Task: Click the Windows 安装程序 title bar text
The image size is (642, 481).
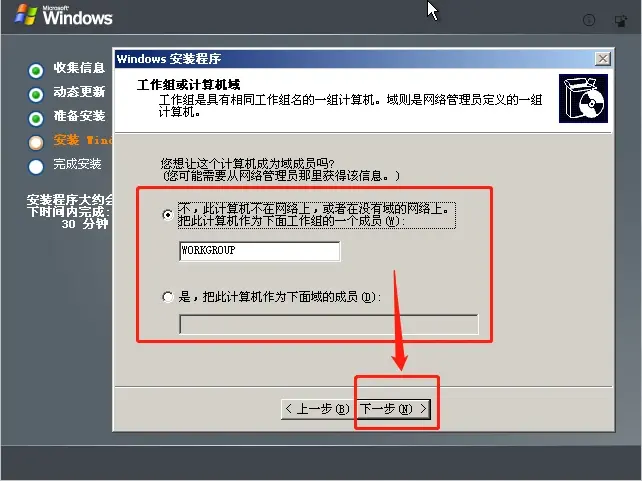Action: (x=169, y=59)
